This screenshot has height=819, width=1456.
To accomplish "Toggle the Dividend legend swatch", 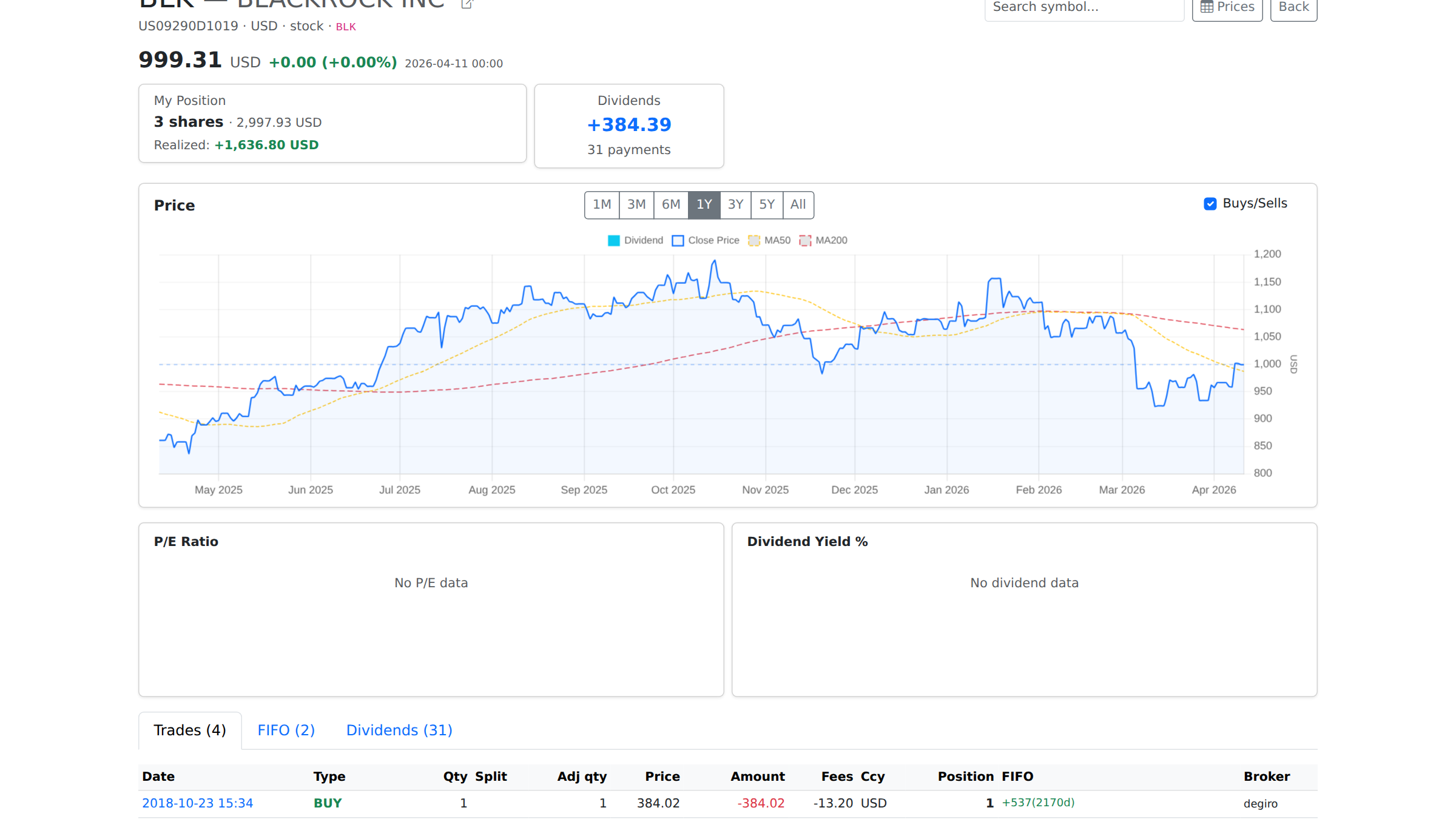I will tap(613, 240).
